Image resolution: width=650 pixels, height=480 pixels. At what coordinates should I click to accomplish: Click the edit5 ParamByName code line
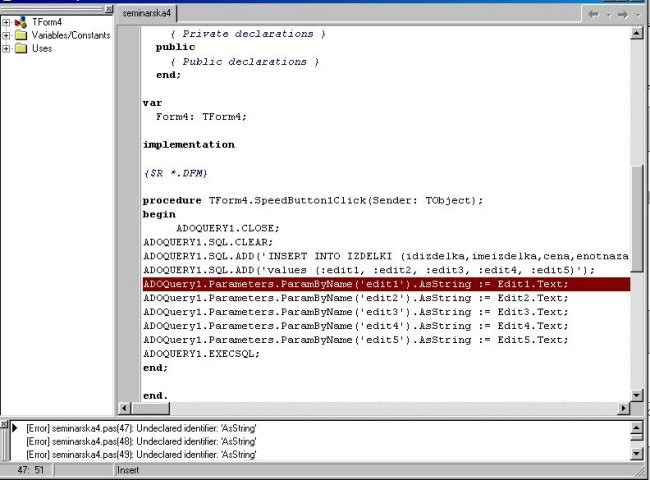356,340
